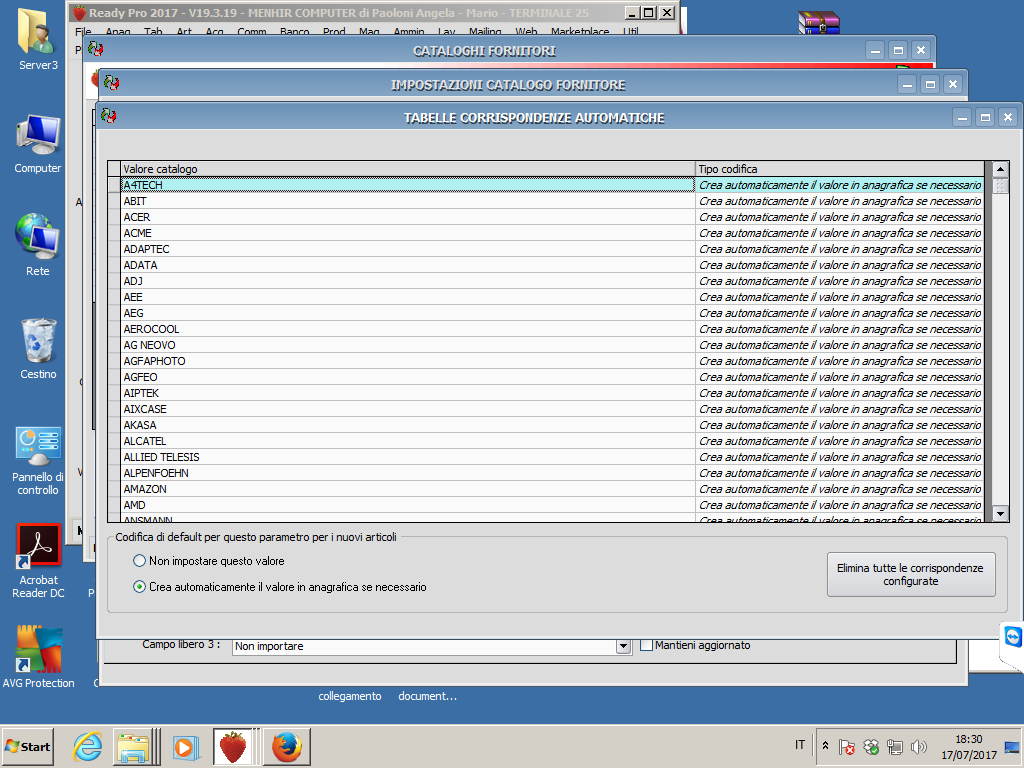Viewport: 1024px width, 768px height.
Task: Click the 'Valore catalogo' column header
Action: point(408,169)
